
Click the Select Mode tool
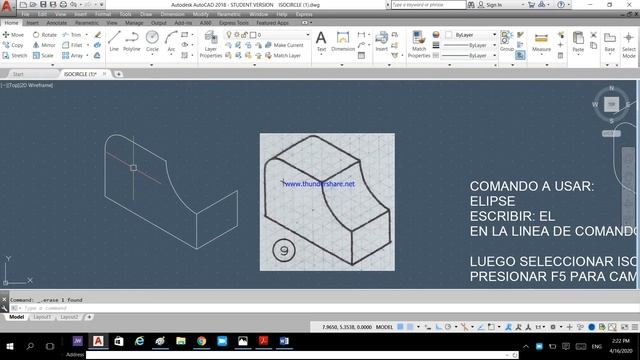click(629, 44)
